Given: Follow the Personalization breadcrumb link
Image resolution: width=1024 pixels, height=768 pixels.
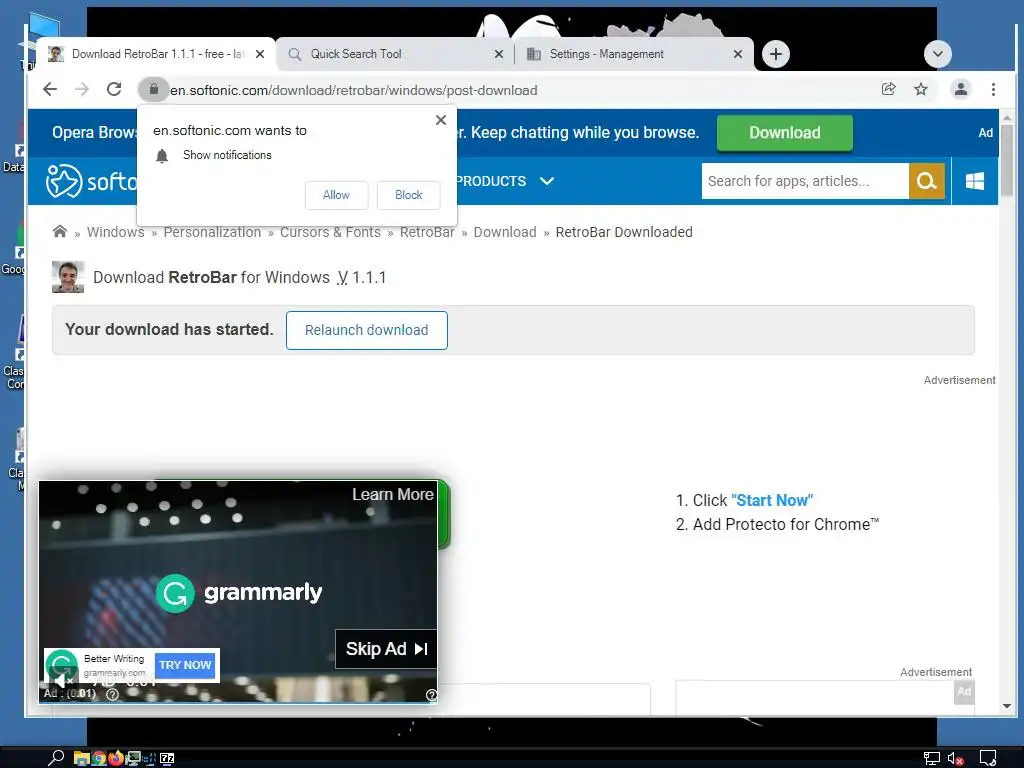Looking at the screenshot, I should [212, 232].
